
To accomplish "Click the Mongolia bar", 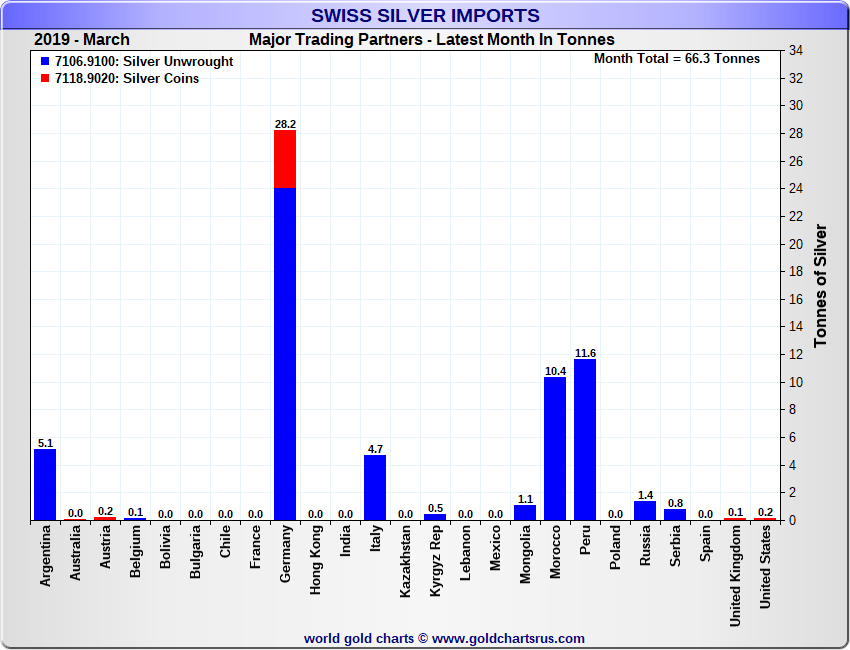I will point(525,512).
